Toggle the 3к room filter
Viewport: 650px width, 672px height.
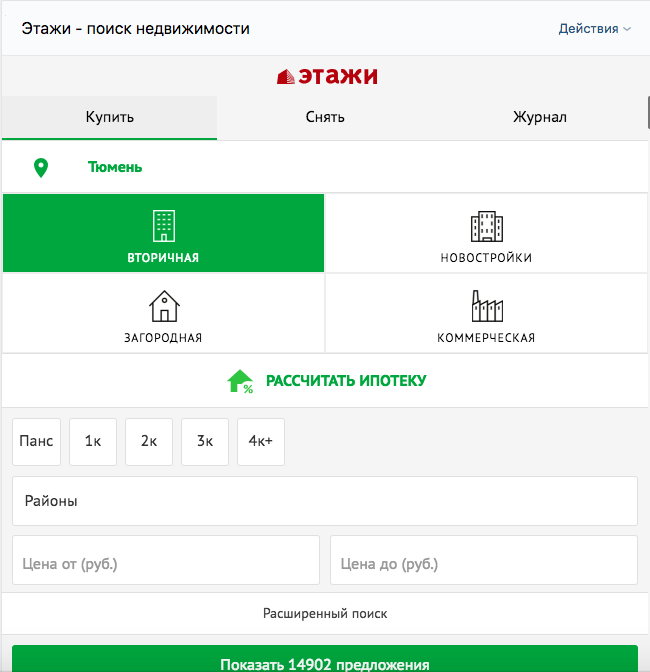[x=205, y=441]
